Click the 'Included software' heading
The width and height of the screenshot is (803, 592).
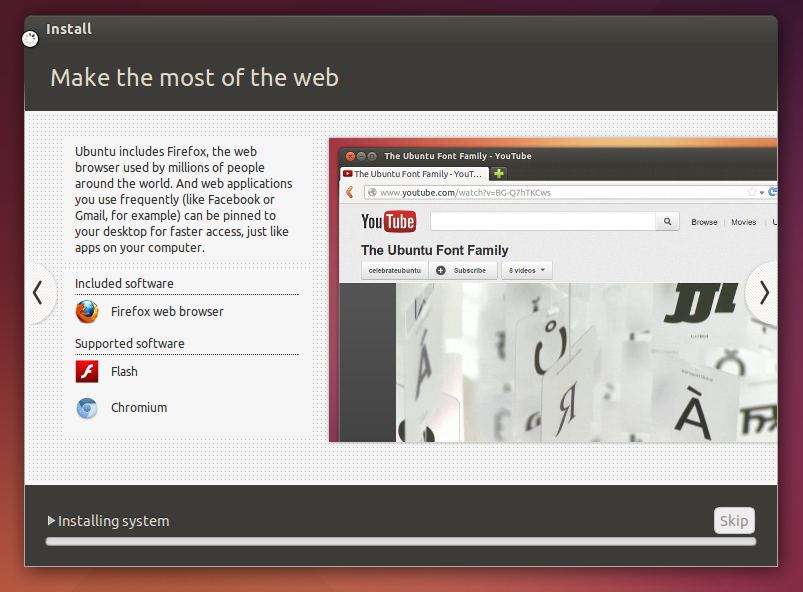click(x=124, y=283)
